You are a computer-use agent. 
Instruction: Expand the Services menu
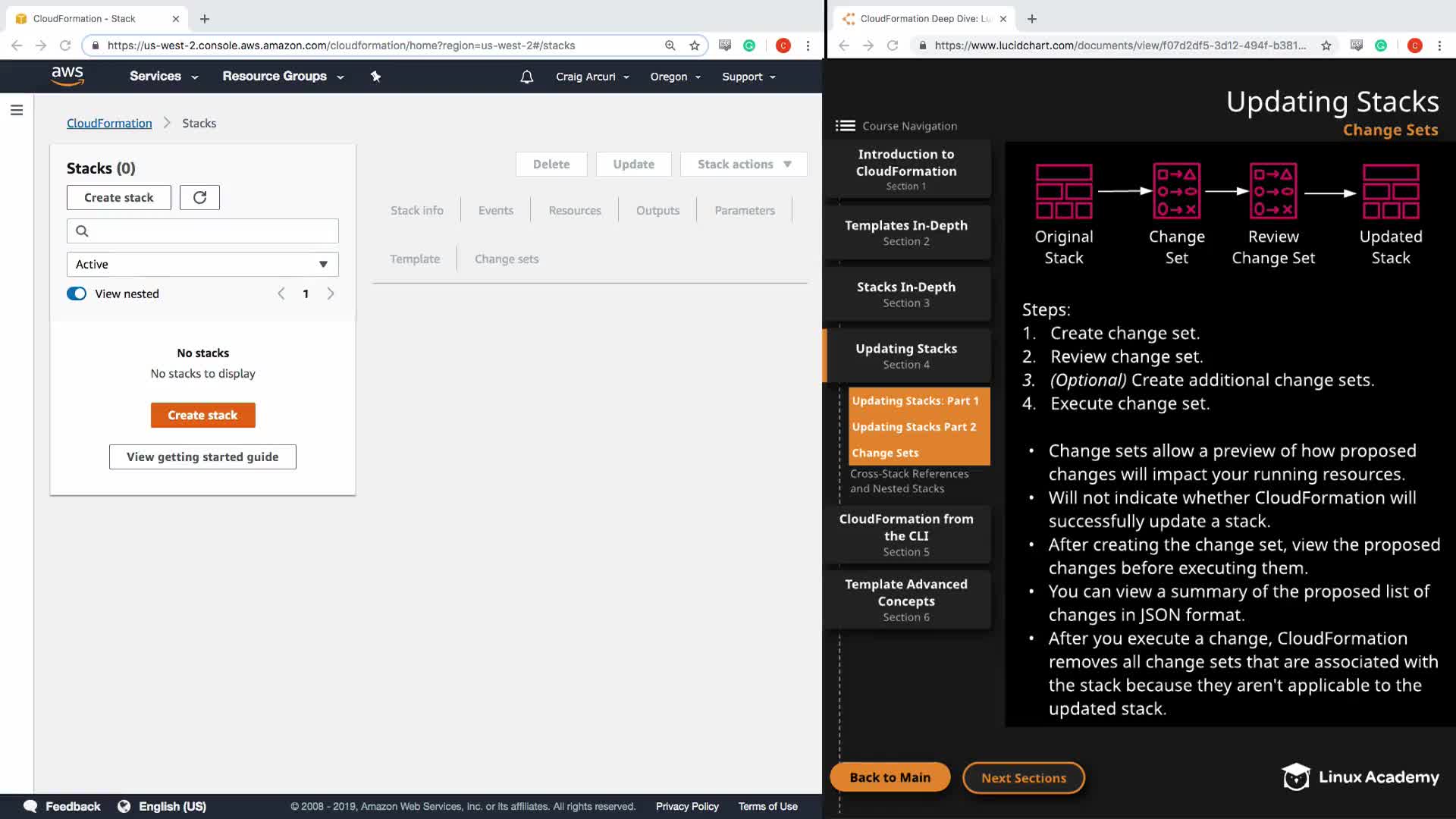point(163,76)
